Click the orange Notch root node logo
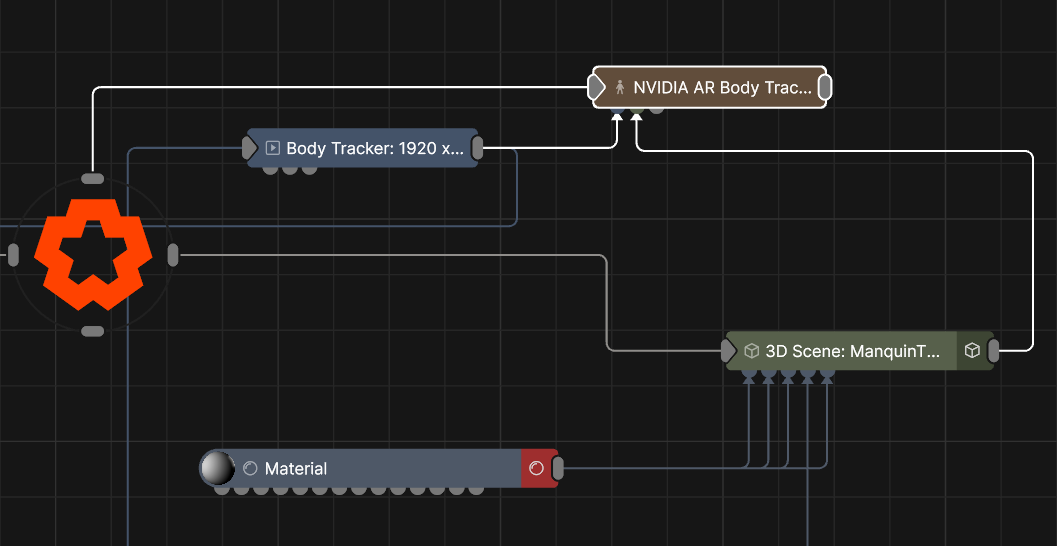This screenshot has width=1057, height=546. coord(92,254)
